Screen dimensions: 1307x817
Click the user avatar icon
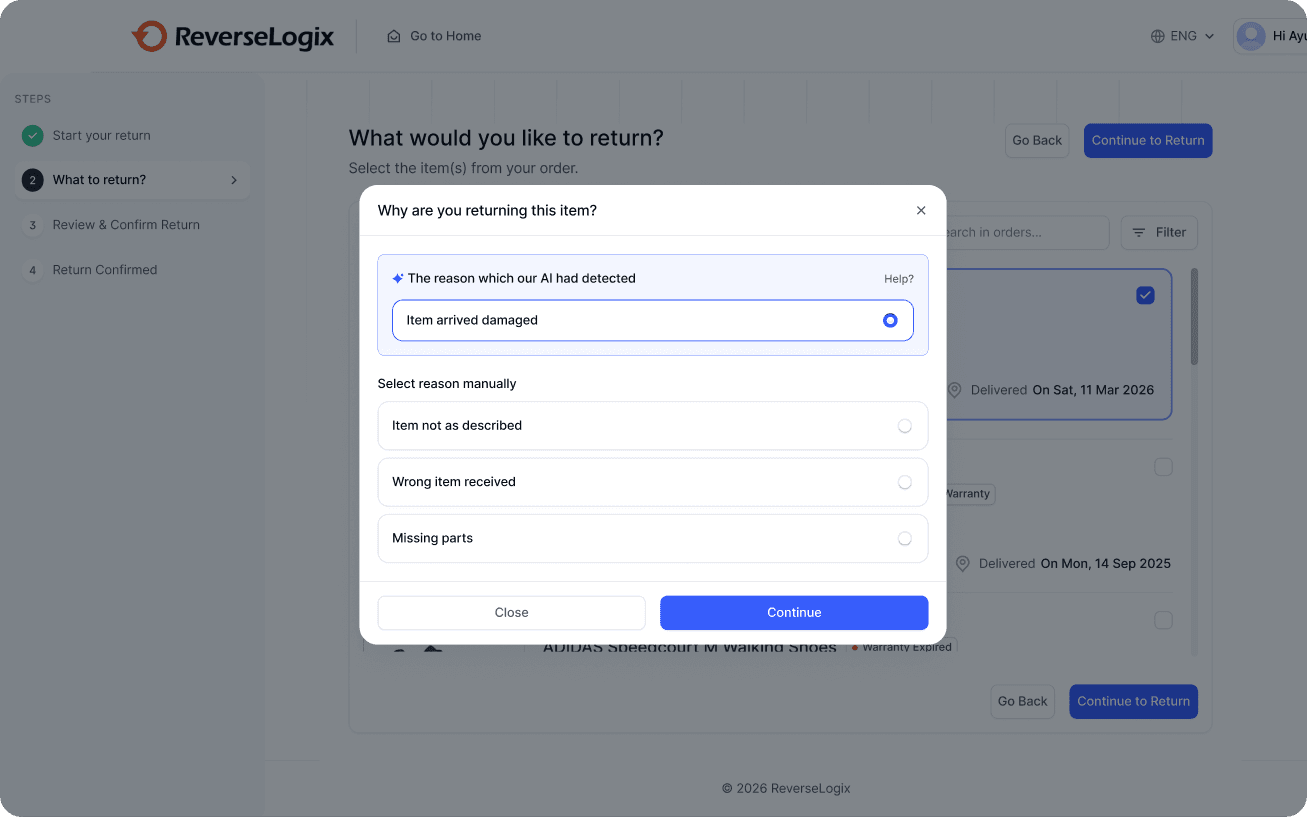pyautogui.click(x=1250, y=36)
